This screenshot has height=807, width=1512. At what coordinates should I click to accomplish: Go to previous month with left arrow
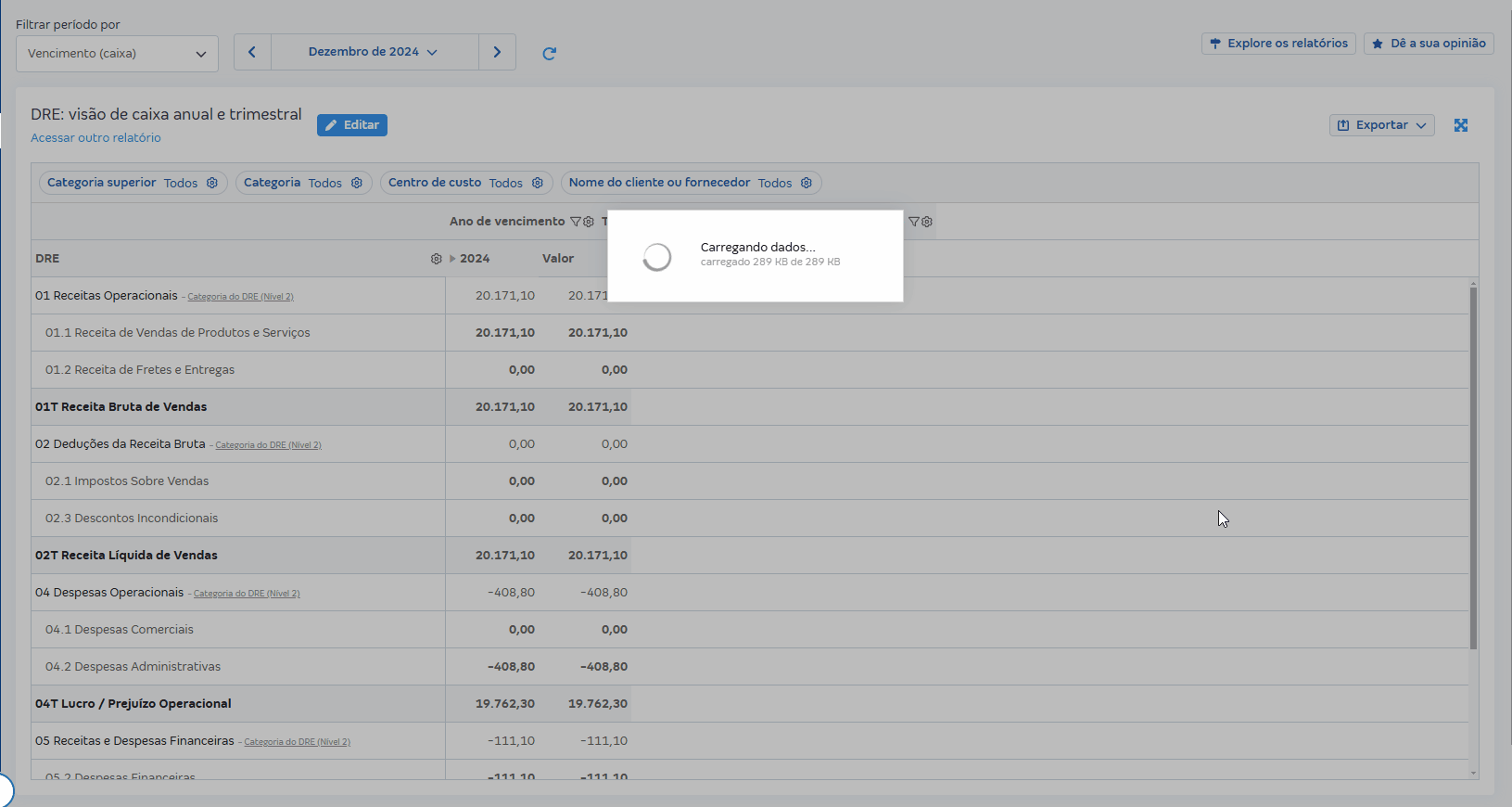[x=252, y=52]
